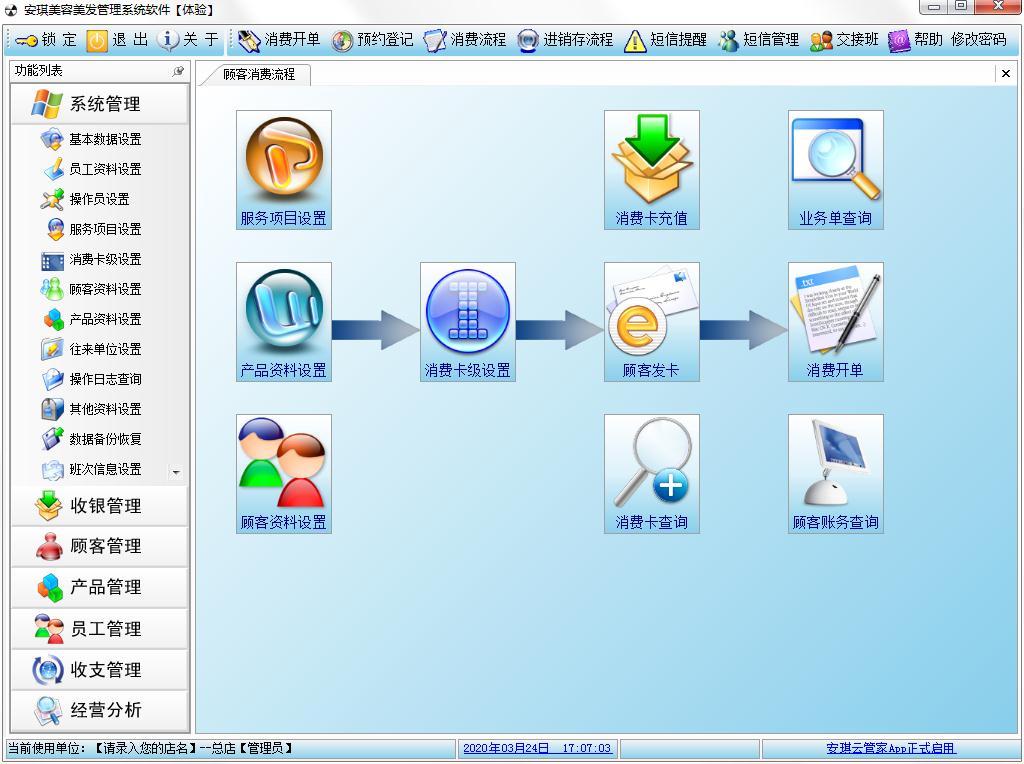
Task: Select 往来单位设置 in the sidebar
Action: point(91,349)
